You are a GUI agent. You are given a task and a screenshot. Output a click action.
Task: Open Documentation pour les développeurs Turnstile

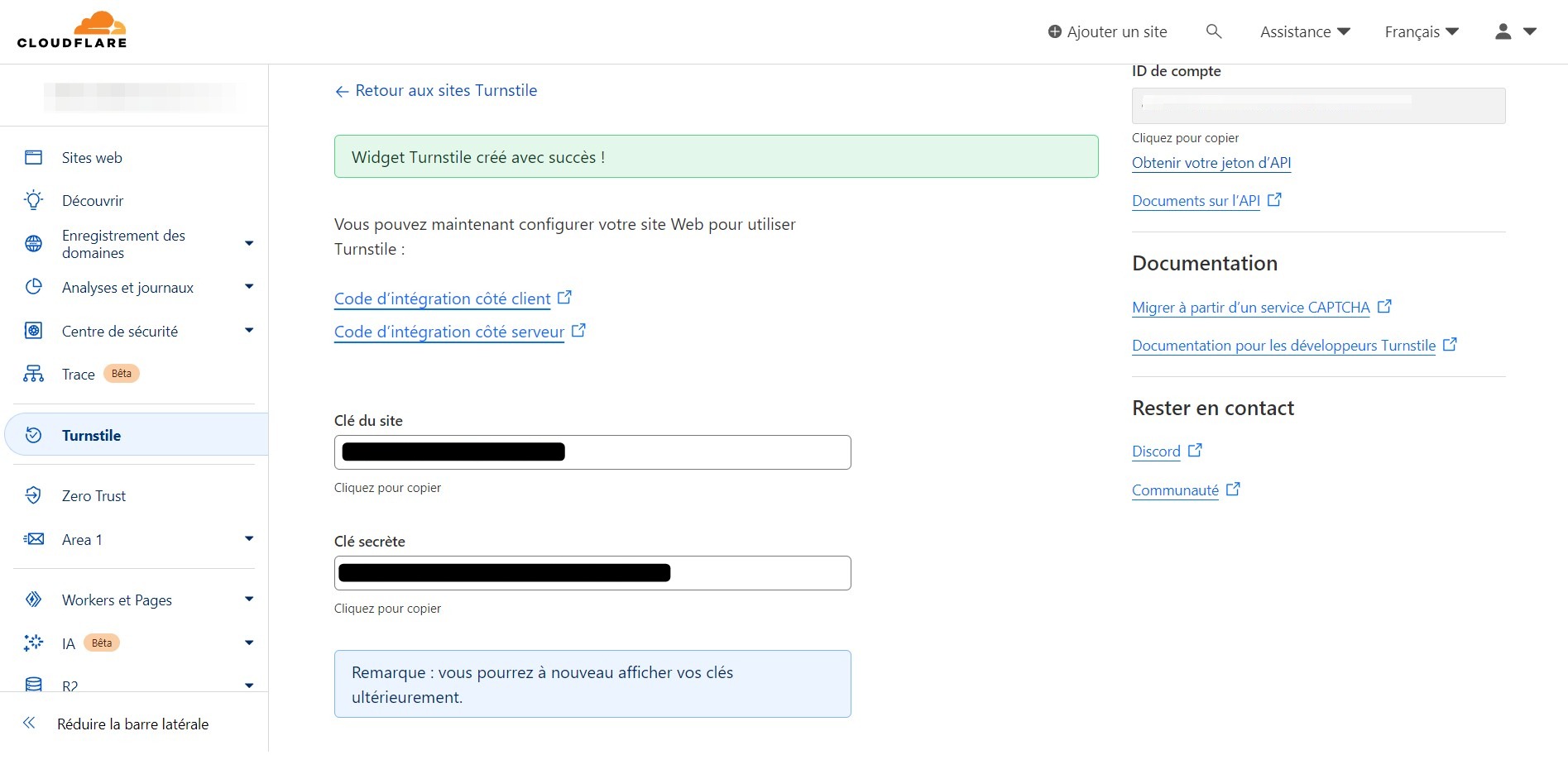[1283, 346]
